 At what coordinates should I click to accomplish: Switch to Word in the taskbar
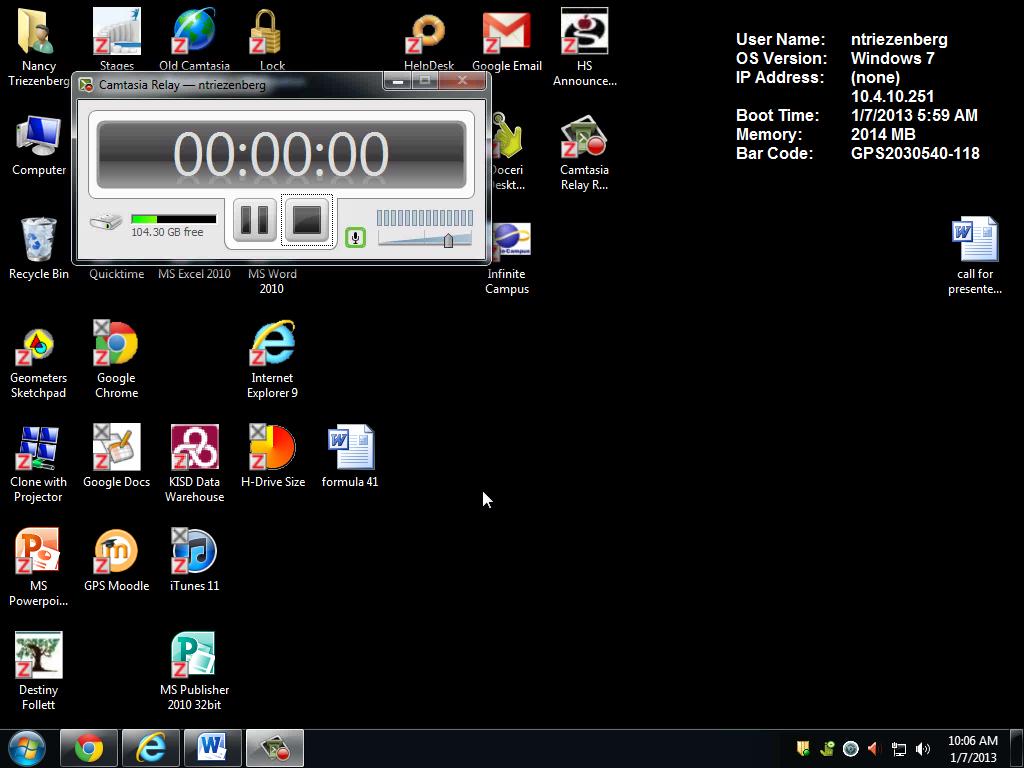point(213,748)
